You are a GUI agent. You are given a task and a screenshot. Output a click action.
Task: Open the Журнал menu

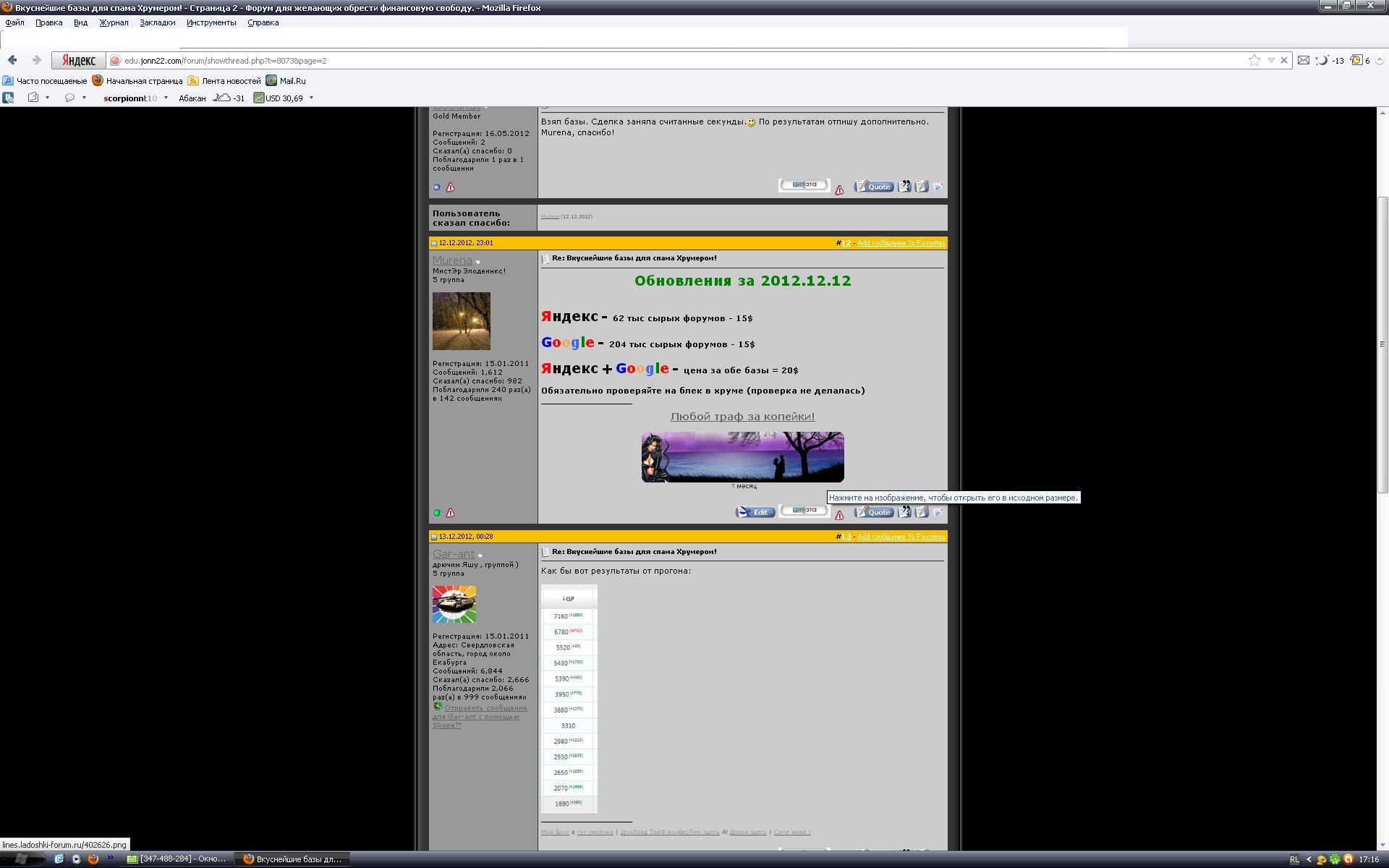click(x=114, y=22)
